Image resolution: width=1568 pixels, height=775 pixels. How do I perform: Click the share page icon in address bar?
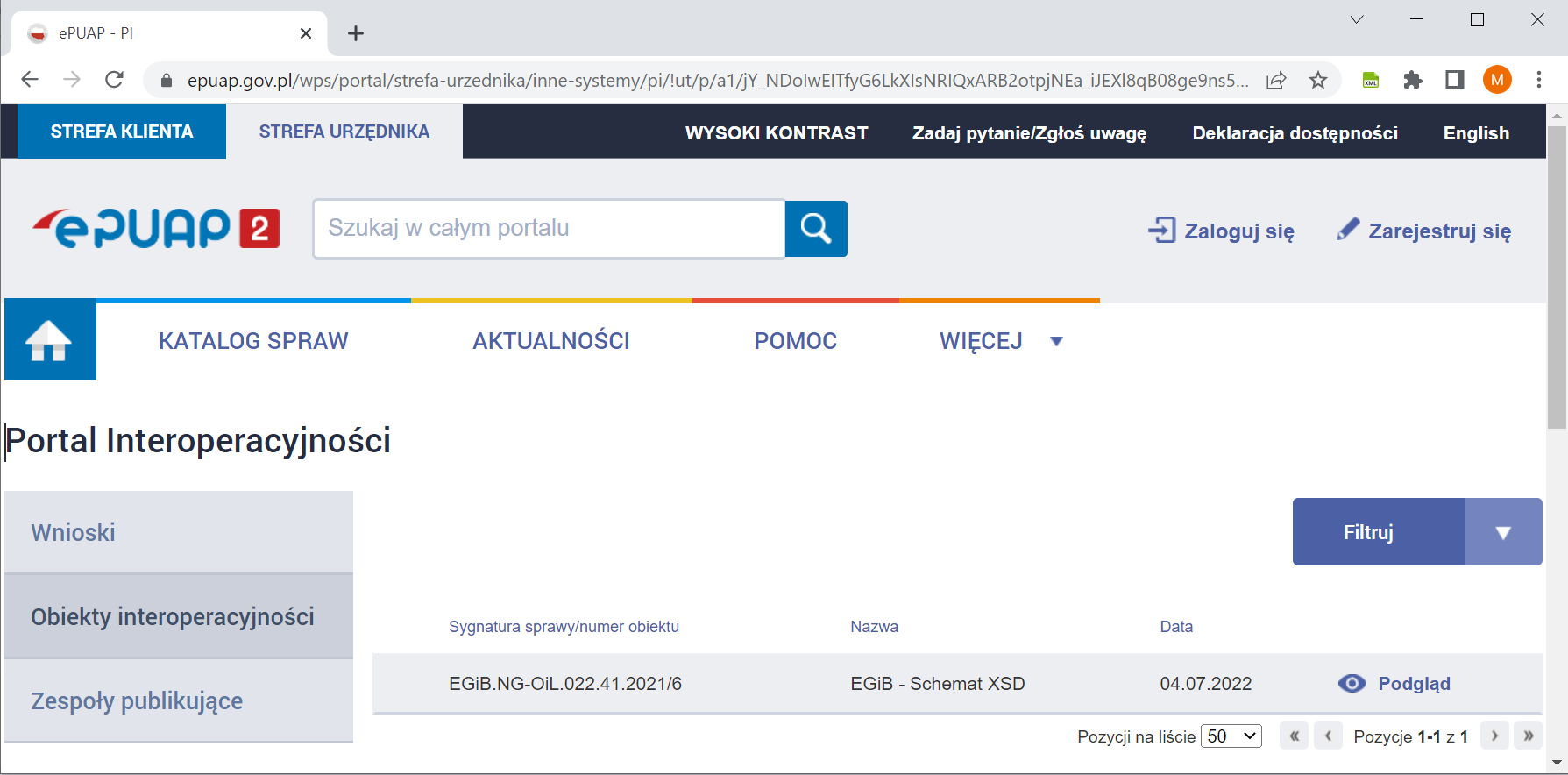click(1276, 81)
